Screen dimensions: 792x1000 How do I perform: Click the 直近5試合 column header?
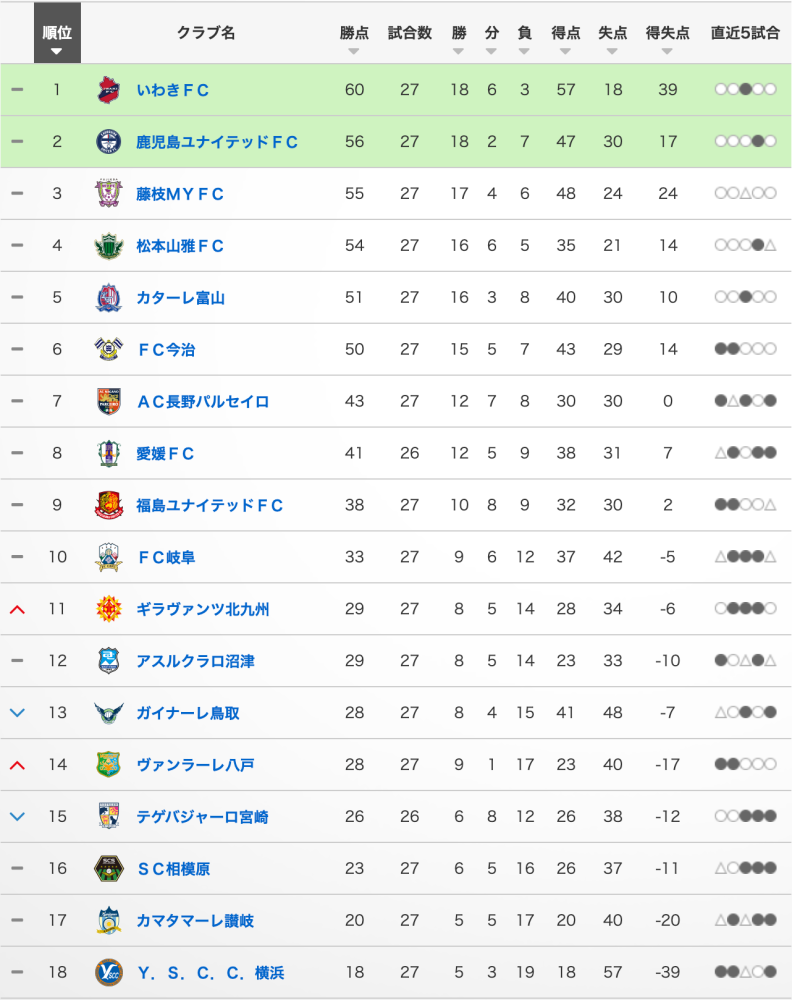[x=745, y=33]
